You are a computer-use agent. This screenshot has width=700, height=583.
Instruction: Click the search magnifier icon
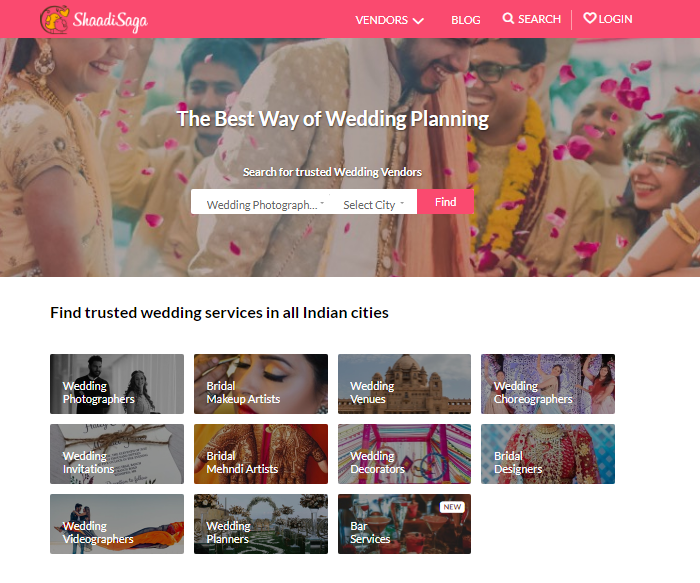point(508,18)
